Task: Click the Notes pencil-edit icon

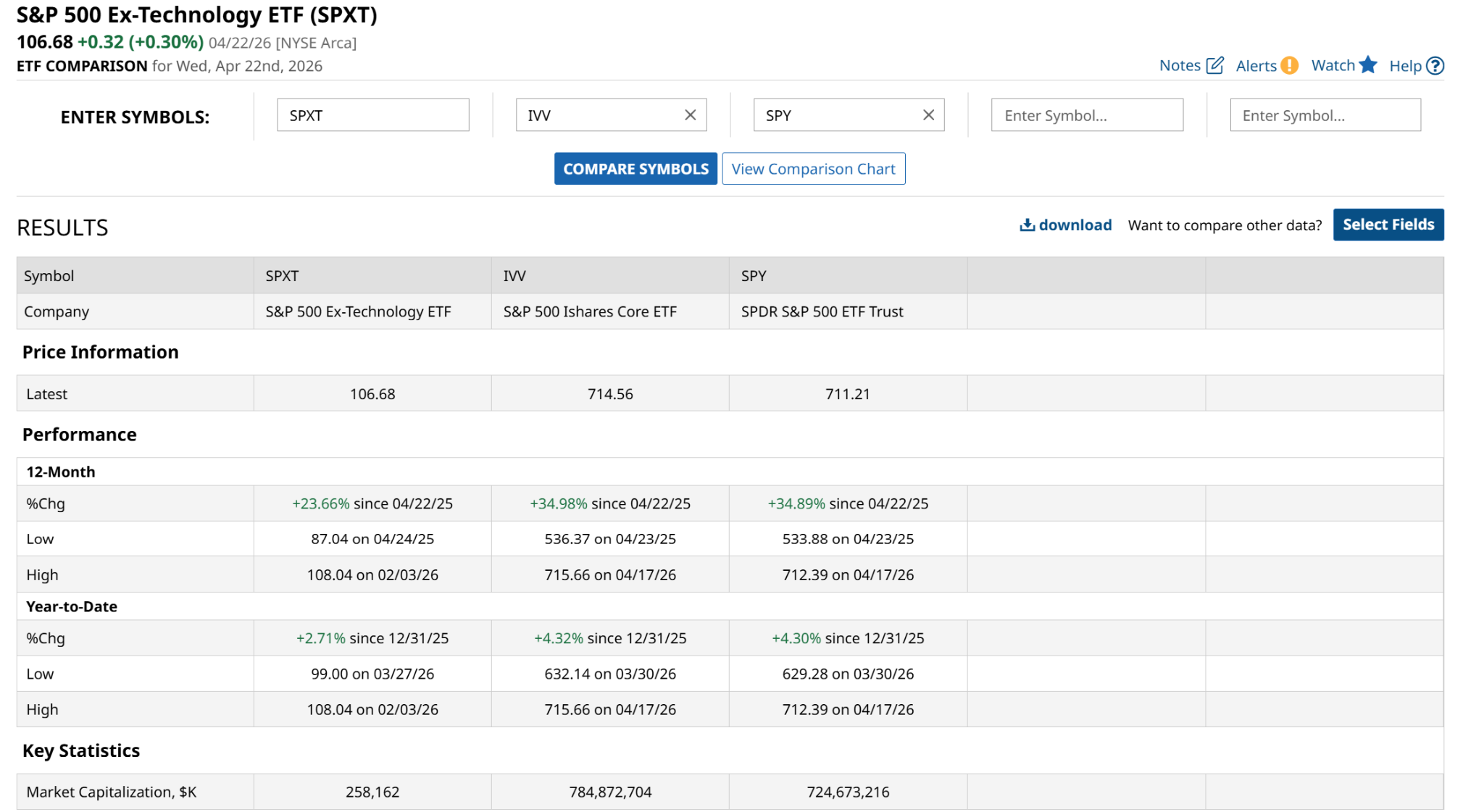Action: pos(1214,66)
